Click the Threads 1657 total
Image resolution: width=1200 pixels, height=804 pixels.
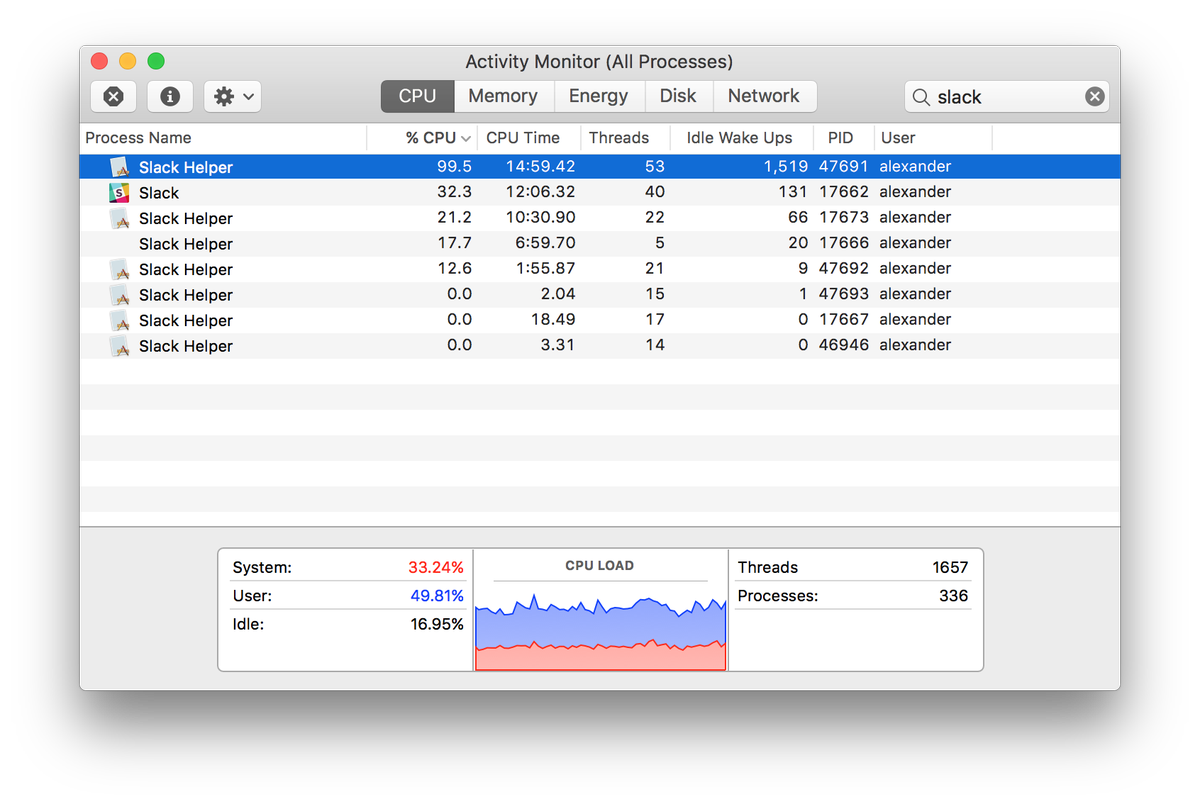[x=853, y=567]
